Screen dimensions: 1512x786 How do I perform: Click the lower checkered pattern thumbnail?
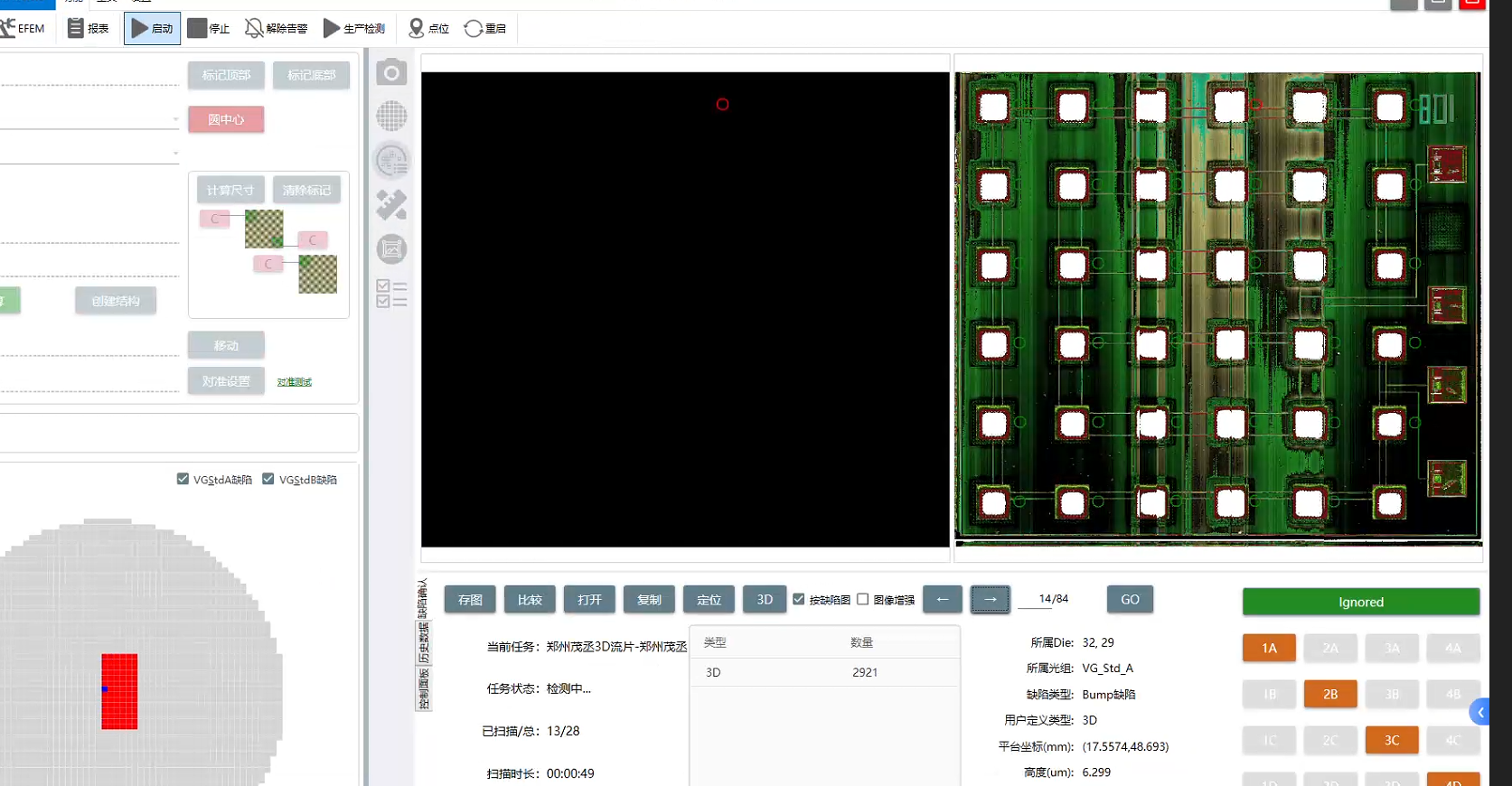(x=318, y=274)
